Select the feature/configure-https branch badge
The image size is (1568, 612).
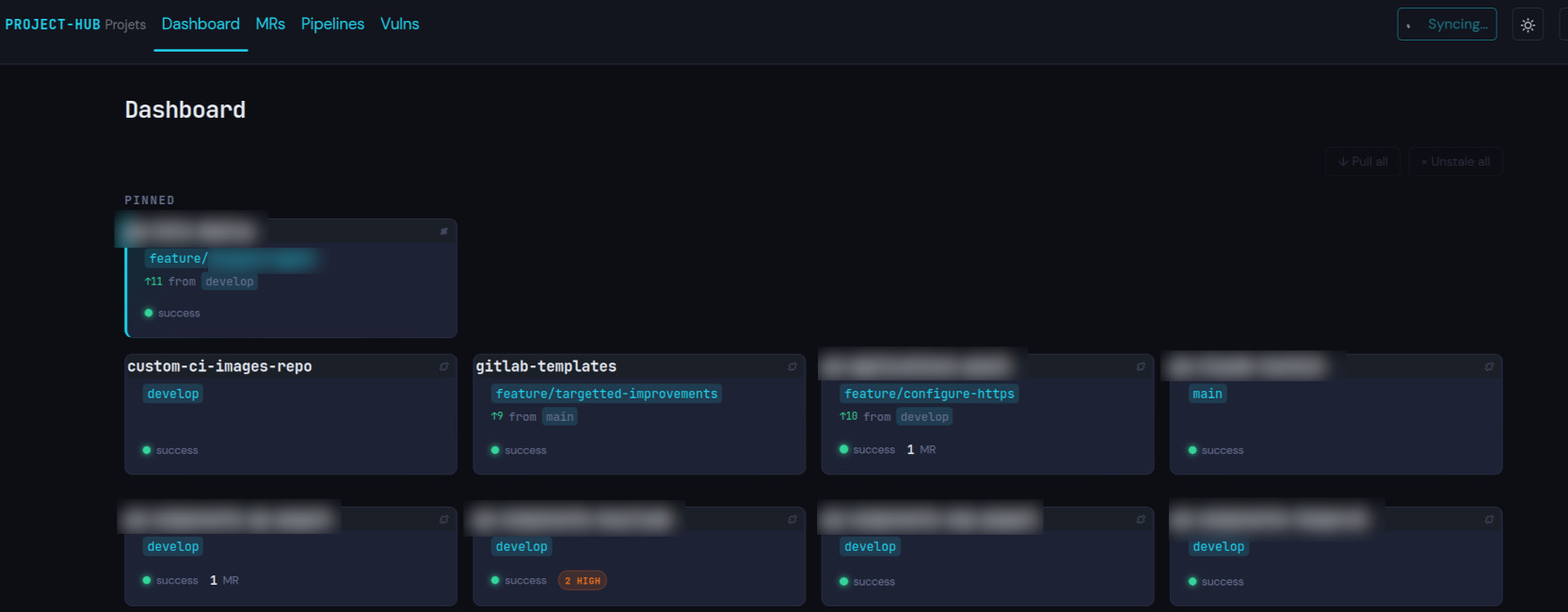929,394
